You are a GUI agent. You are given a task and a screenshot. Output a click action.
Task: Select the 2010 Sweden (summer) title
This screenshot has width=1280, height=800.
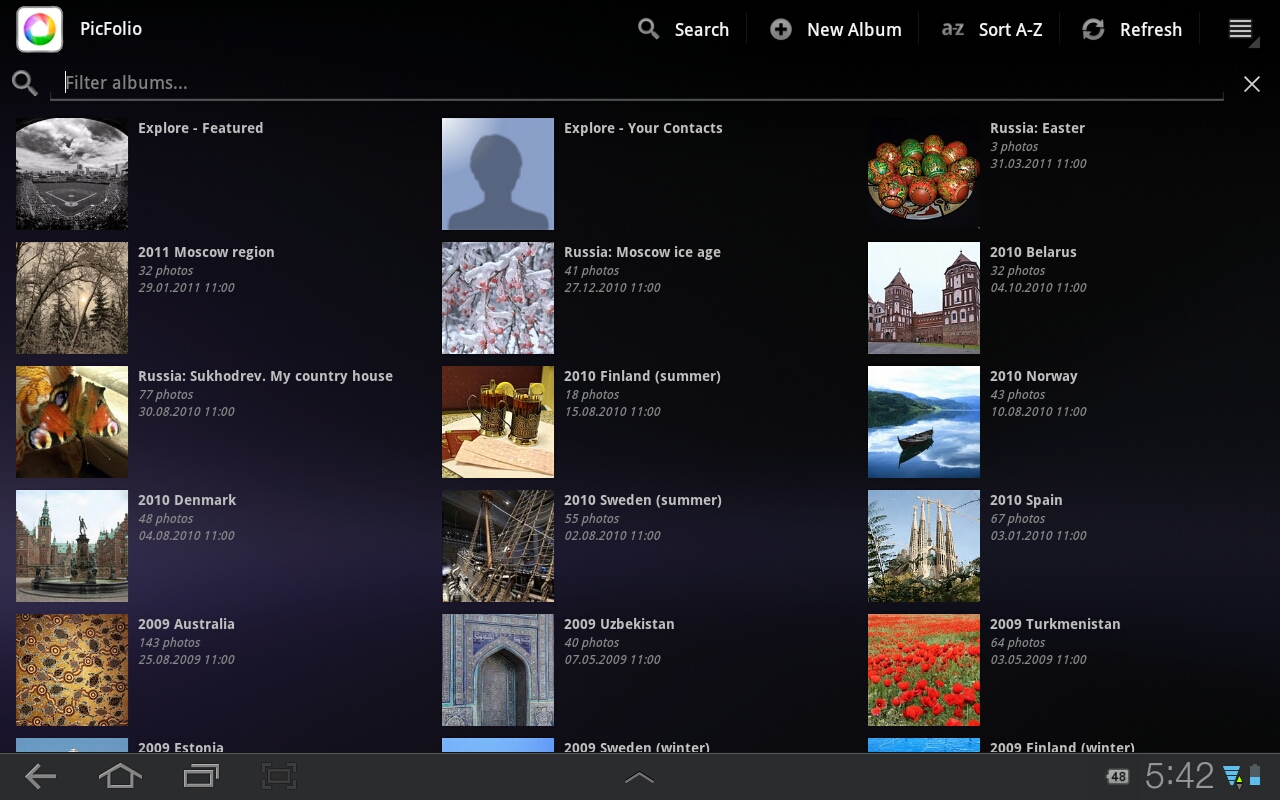[x=643, y=500]
